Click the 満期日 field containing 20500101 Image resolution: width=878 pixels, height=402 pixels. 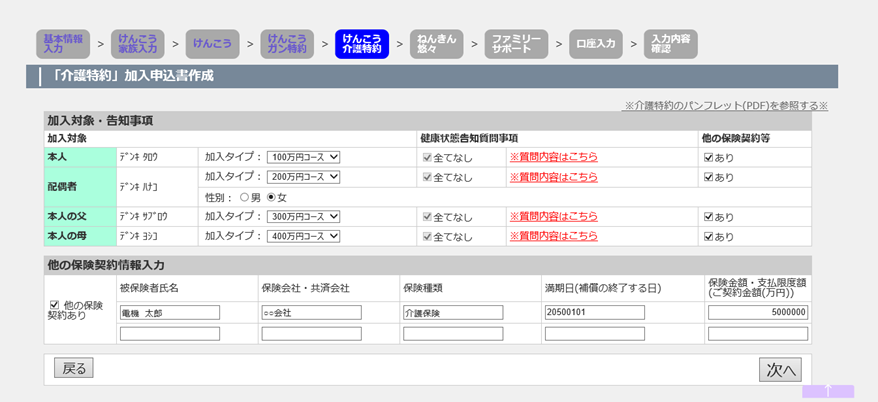[x=594, y=312]
